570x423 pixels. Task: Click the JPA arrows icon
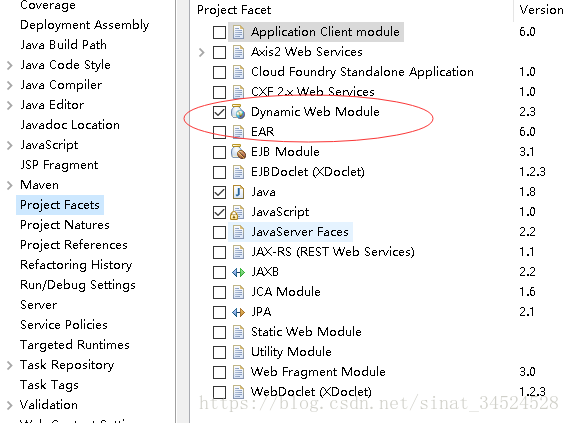pyautogui.click(x=238, y=312)
